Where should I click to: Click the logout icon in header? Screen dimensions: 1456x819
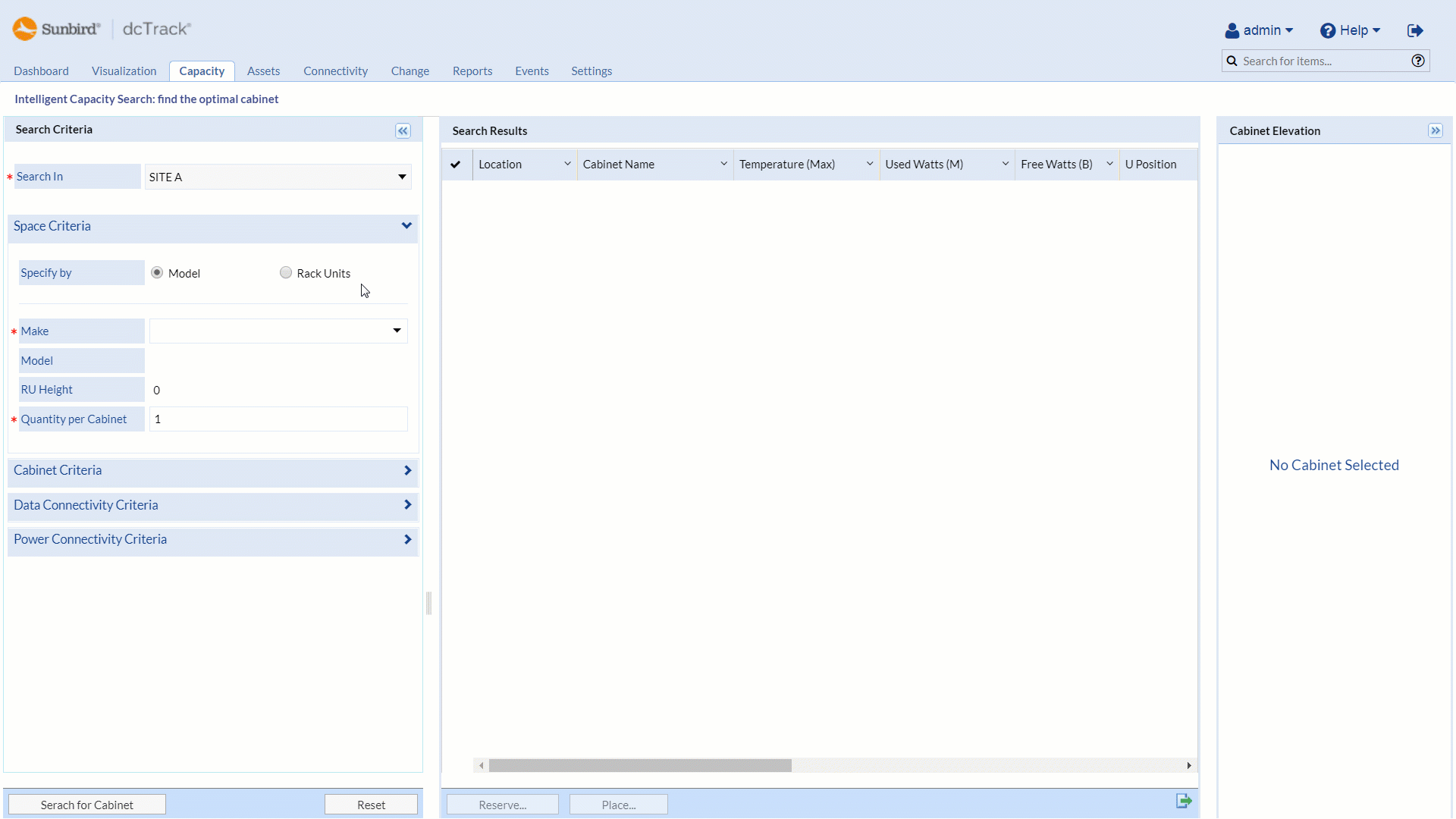1415,30
